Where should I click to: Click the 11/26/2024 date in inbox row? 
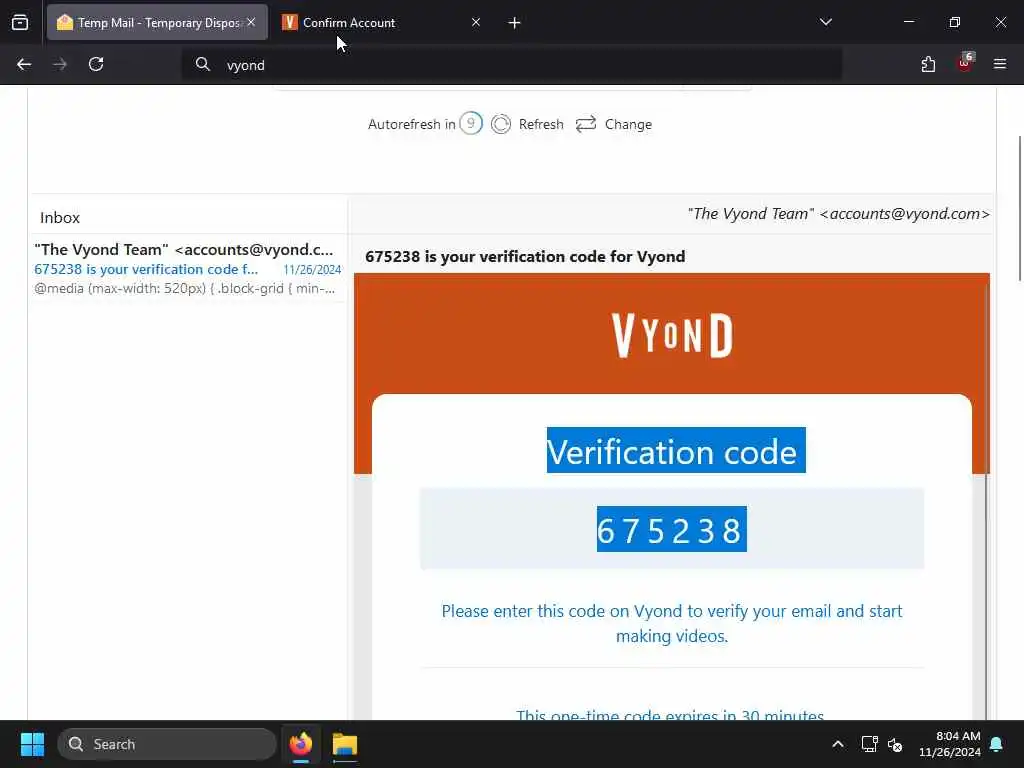312,270
